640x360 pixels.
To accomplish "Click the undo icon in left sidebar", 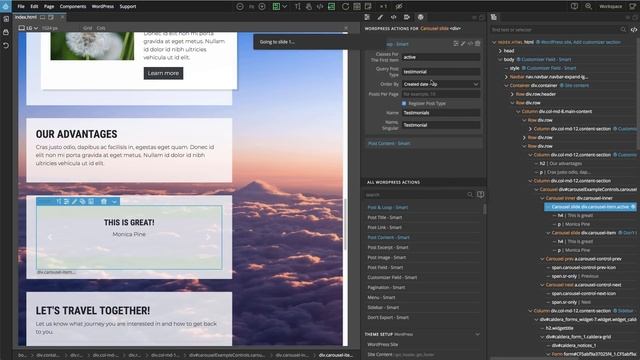I will 6,45.
